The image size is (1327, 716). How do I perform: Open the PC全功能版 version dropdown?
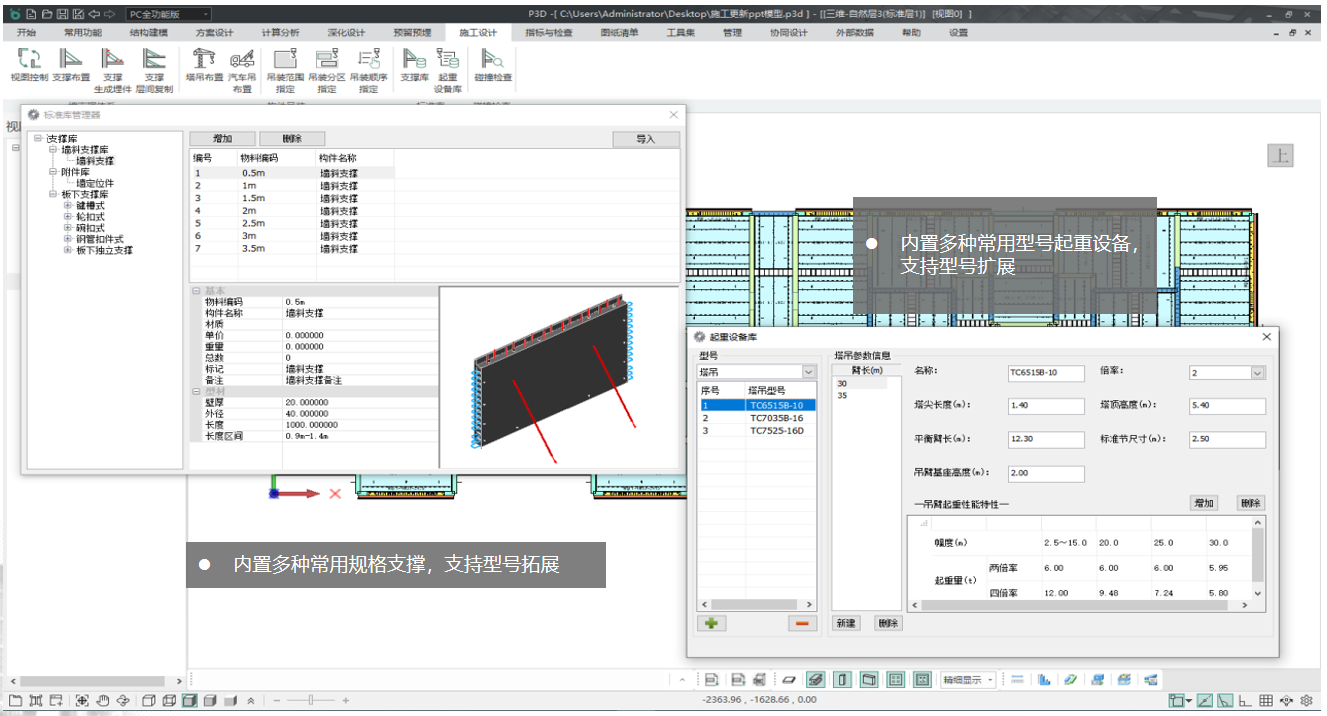coord(206,15)
